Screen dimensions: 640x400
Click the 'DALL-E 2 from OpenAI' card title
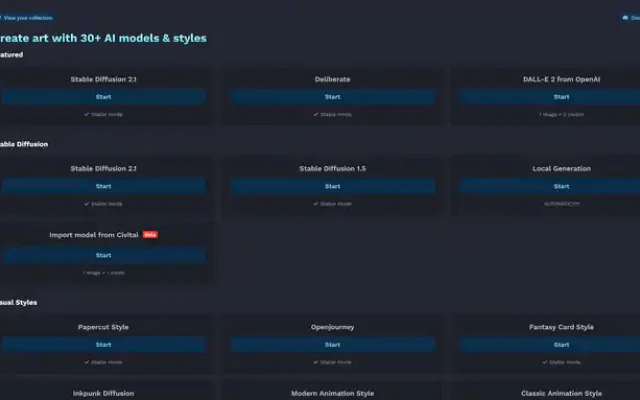(x=561, y=79)
